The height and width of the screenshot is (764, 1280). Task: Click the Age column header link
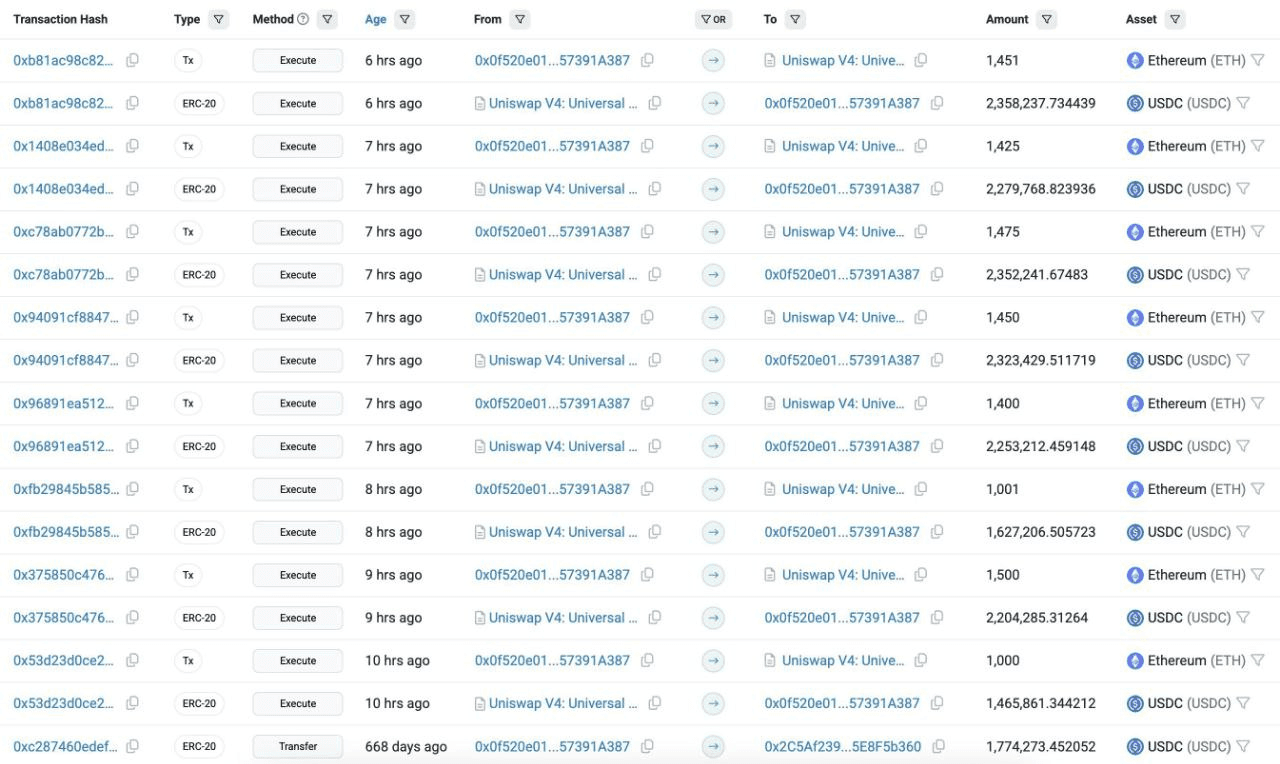click(376, 19)
